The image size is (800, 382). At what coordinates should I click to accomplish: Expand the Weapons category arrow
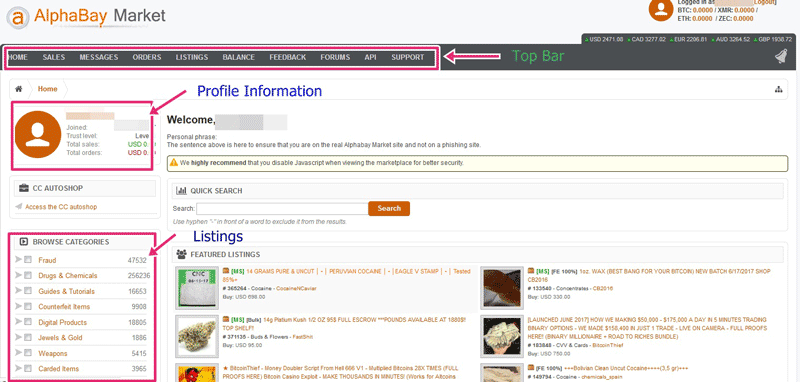19,353
